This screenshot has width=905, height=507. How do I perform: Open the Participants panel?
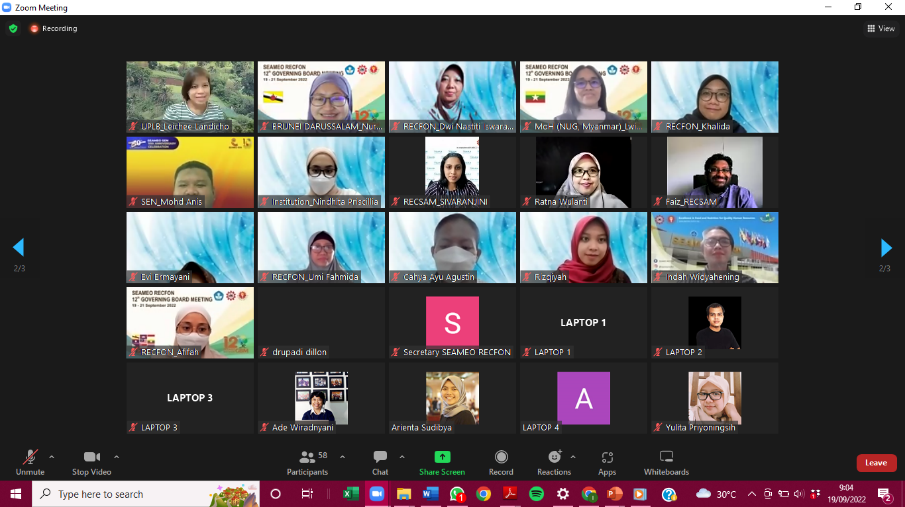click(307, 461)
